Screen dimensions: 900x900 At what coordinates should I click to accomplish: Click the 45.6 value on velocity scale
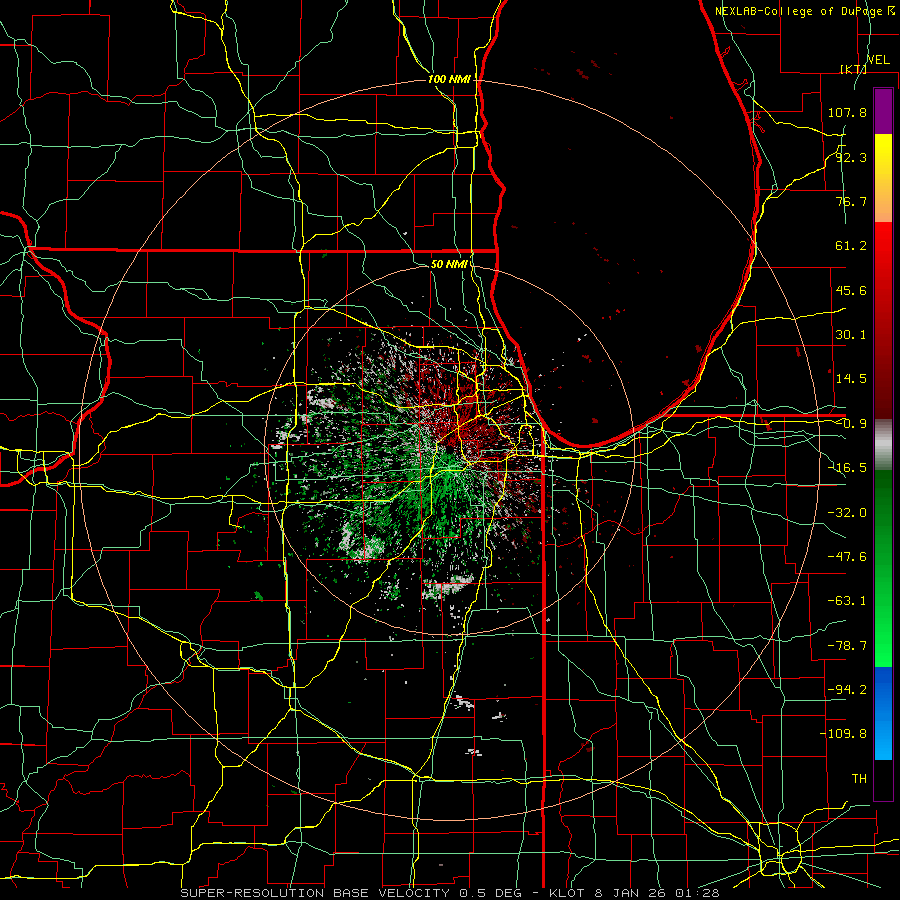click(x=851, y=290)
